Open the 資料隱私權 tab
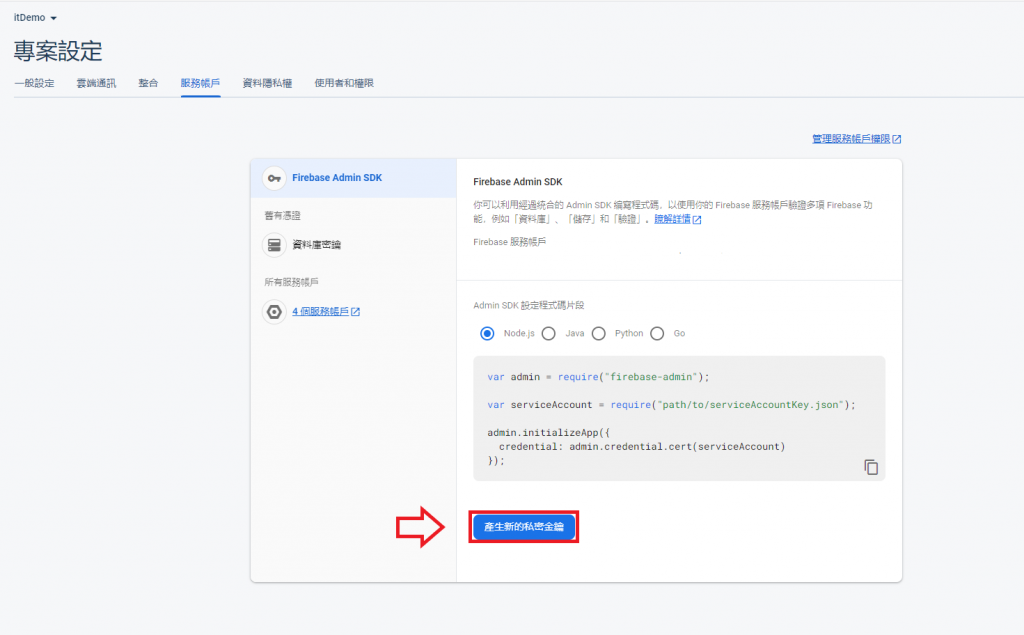Screen dimensions: 1024x635 [x=267, y=83]
